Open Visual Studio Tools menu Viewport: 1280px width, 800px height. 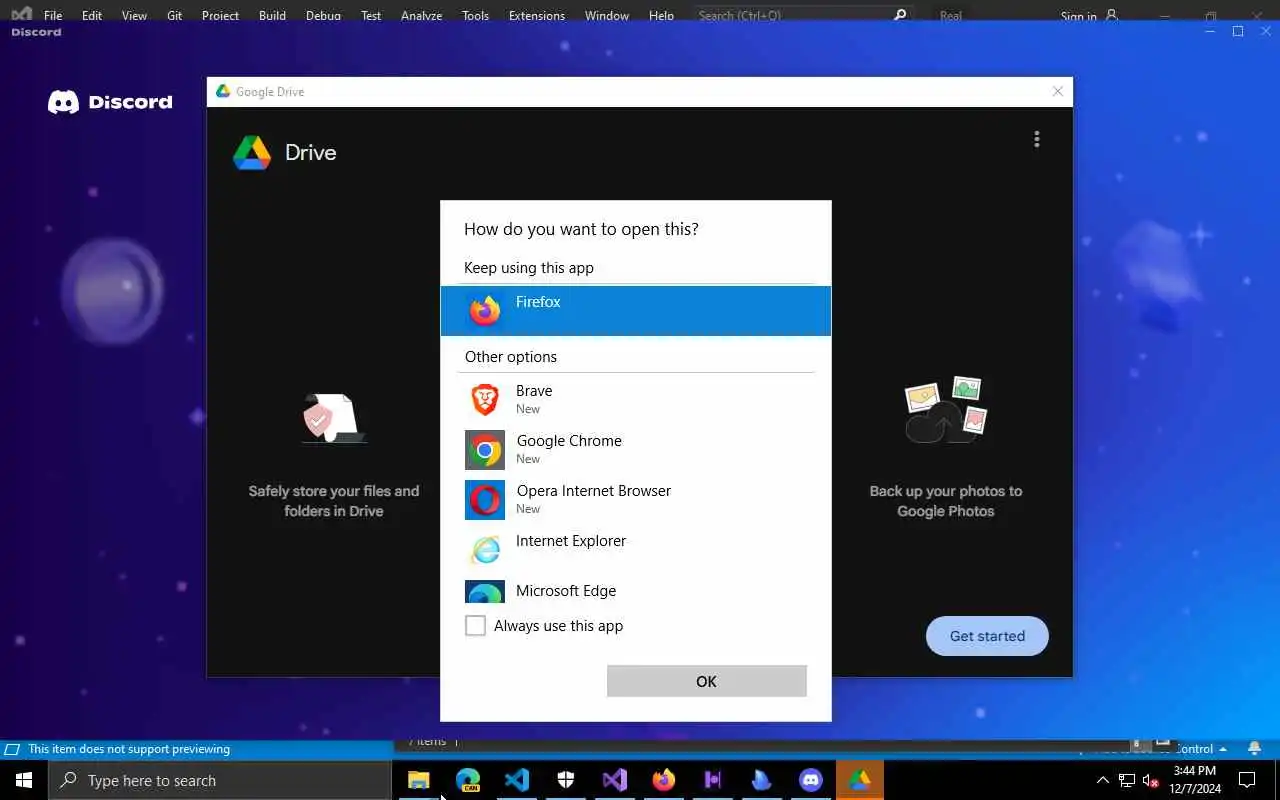click(x=476, y=16)
